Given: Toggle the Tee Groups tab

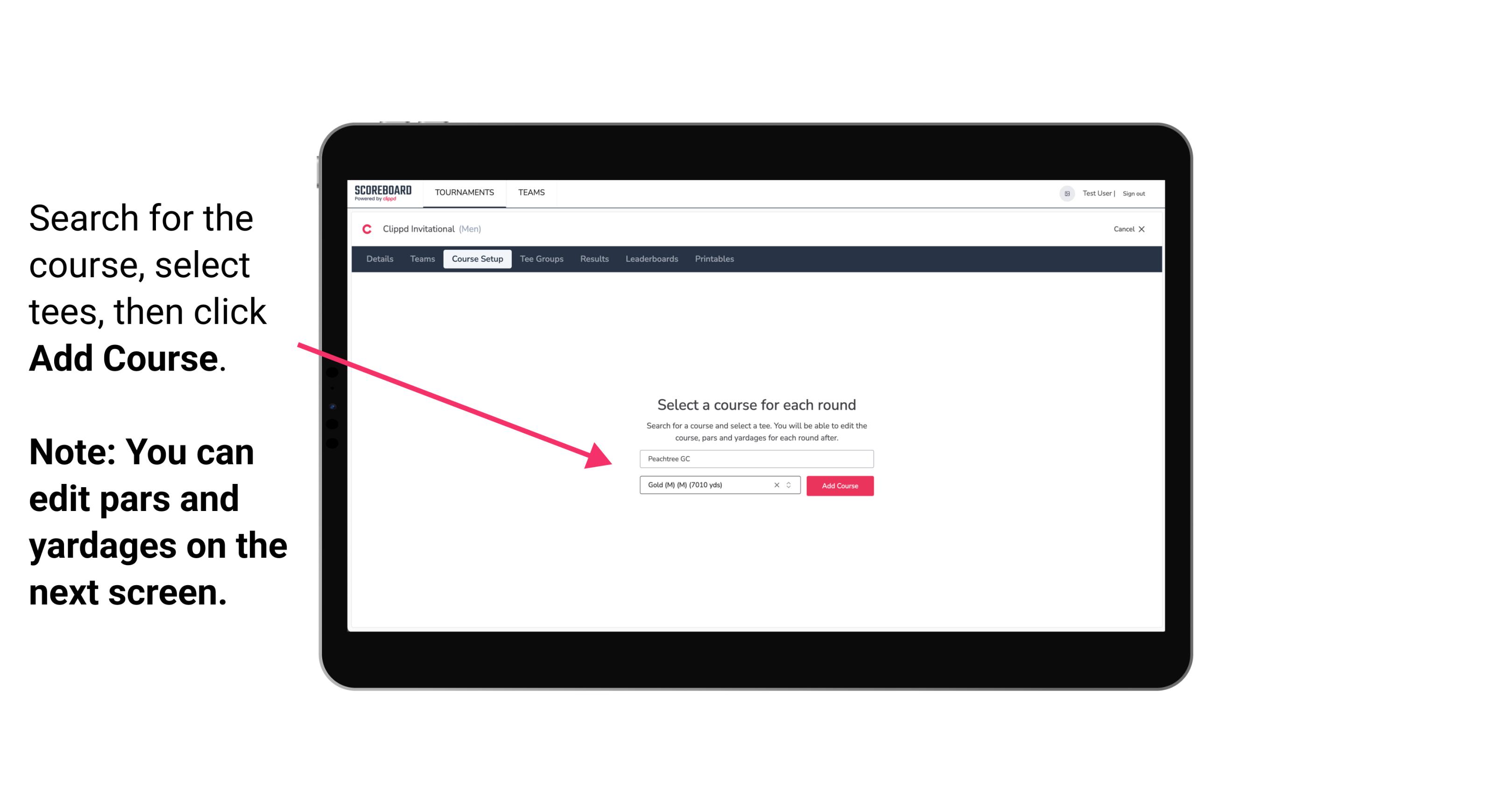Looking at the screenshot, I should coord(541,259).
